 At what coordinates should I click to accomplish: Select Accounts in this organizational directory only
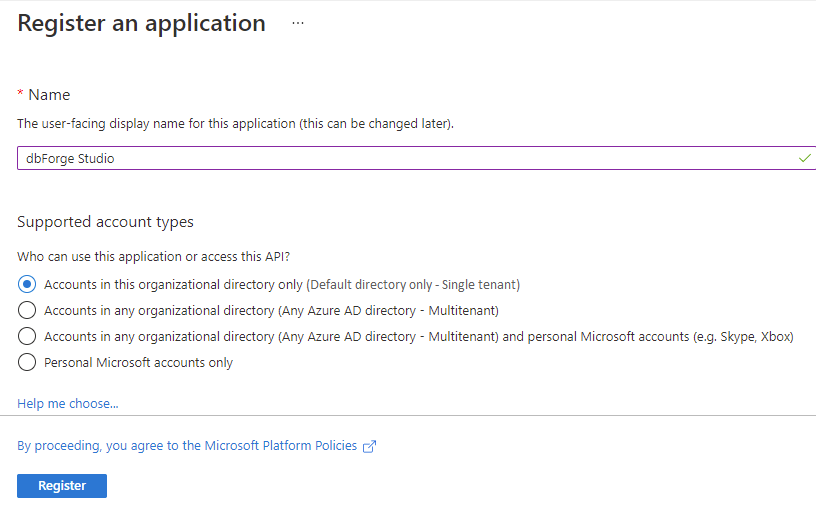(x=27, y=284)
